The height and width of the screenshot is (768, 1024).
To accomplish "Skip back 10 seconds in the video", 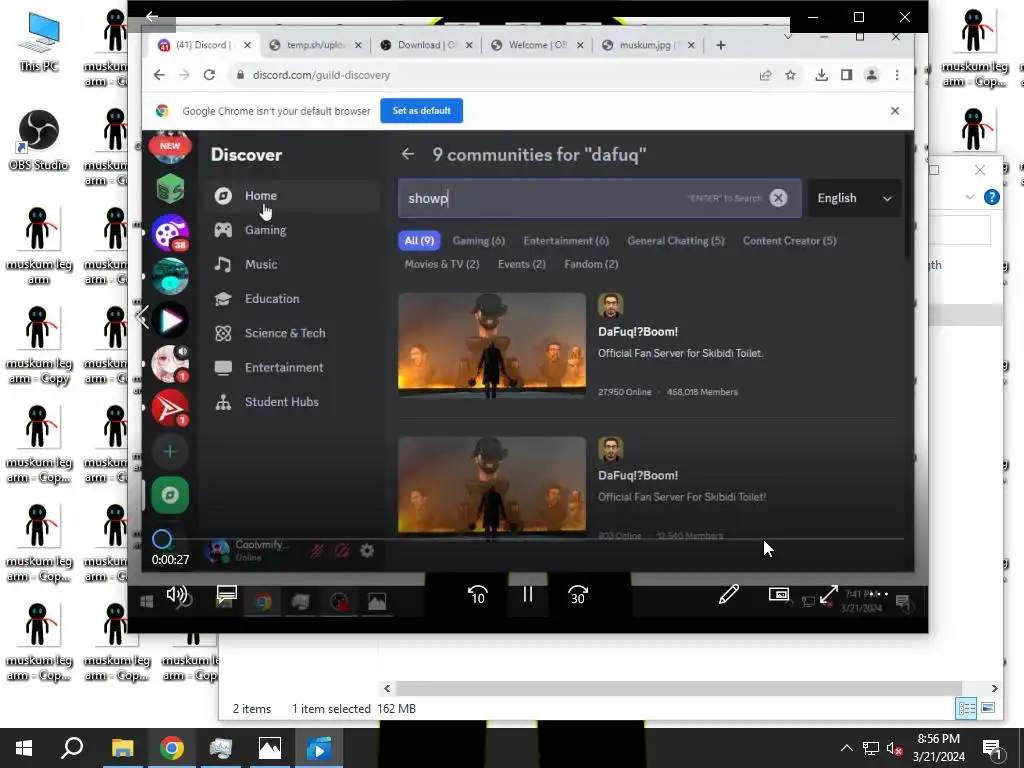I will pyautogui.click(x=477, y=595).
